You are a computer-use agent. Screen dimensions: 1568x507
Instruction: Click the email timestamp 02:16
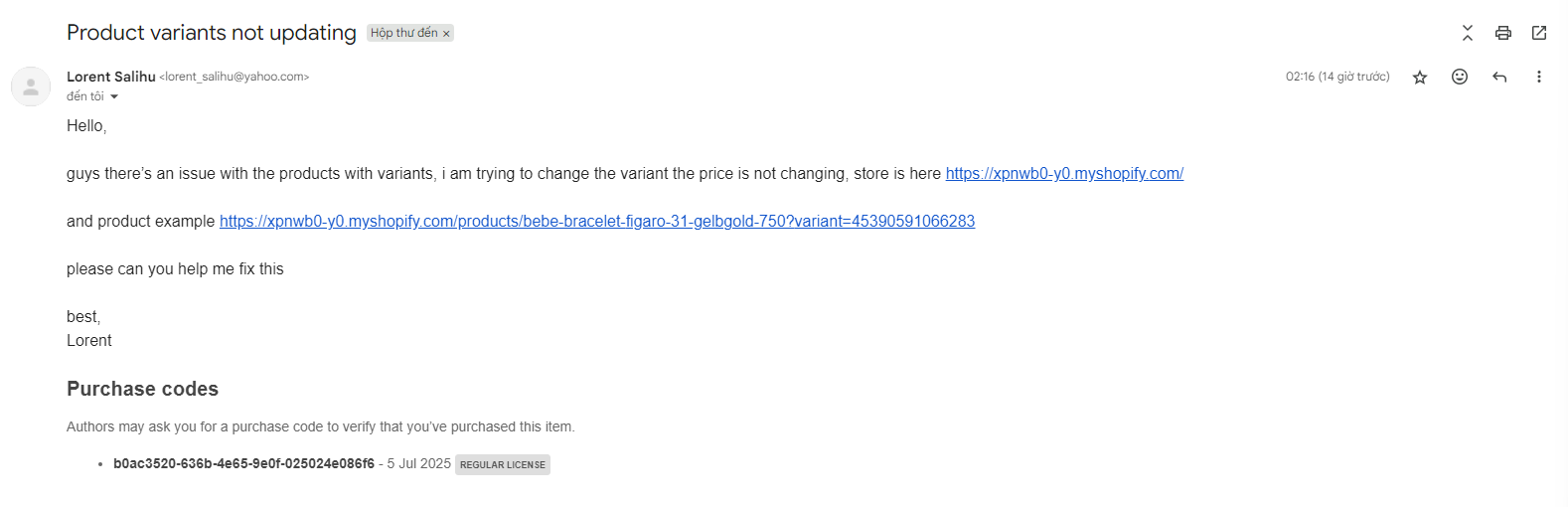[x=1337, y=77]
